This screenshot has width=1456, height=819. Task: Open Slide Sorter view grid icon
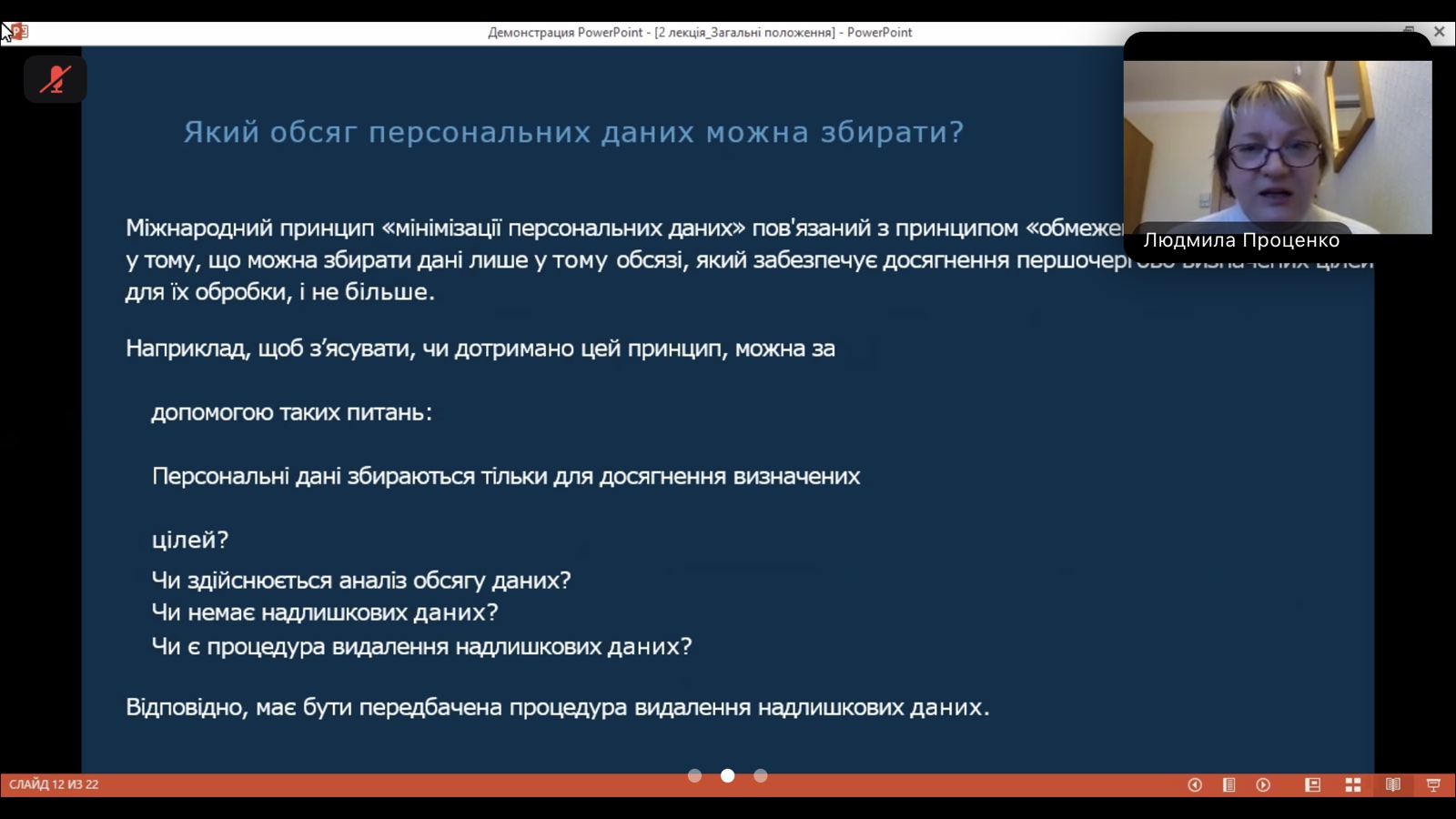click(x=1353, y=784)
